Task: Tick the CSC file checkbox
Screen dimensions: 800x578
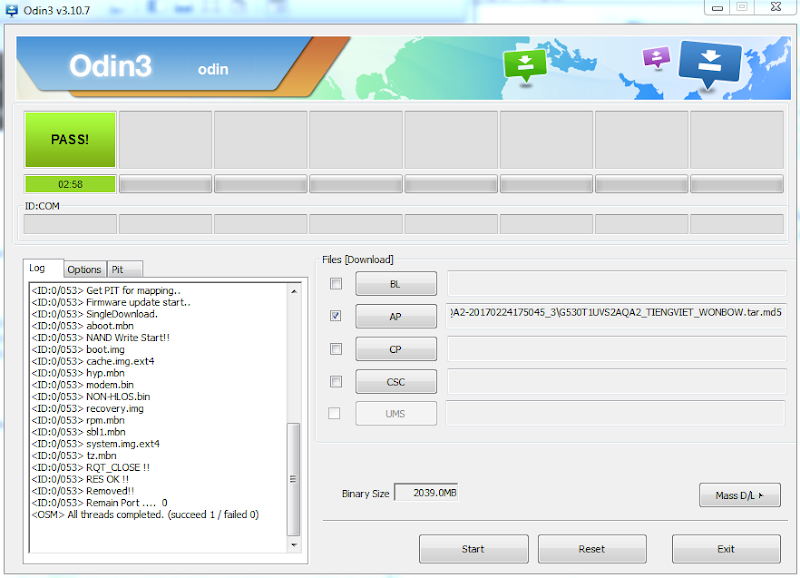Action: coord(336,382)
